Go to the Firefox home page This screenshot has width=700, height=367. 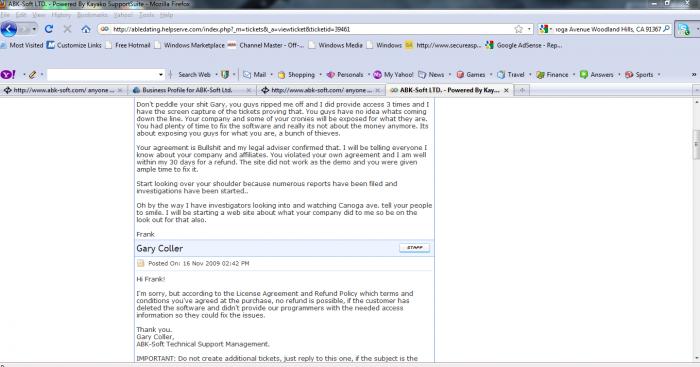(86, 29)
